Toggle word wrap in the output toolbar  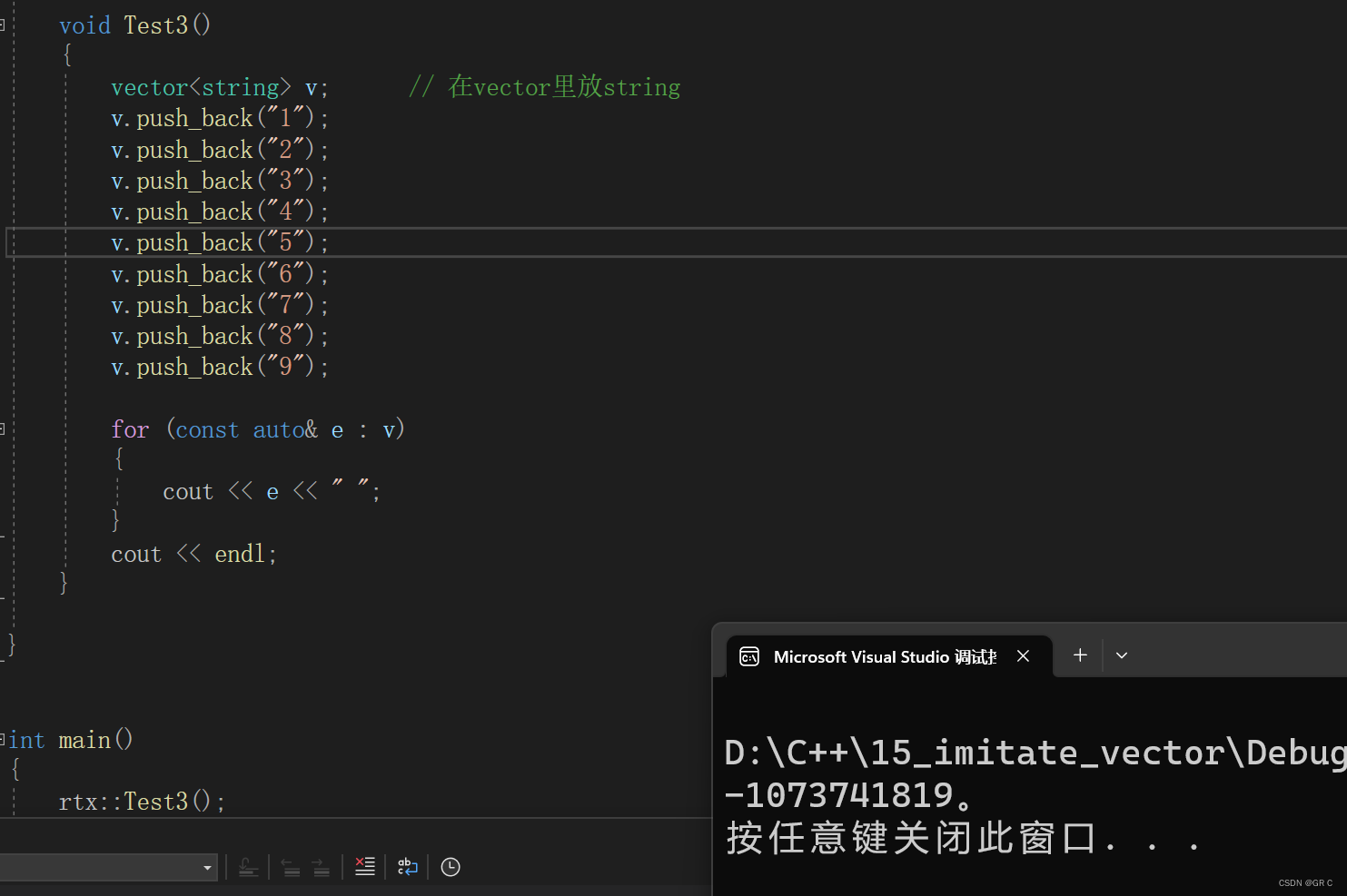tap(408, 867)
